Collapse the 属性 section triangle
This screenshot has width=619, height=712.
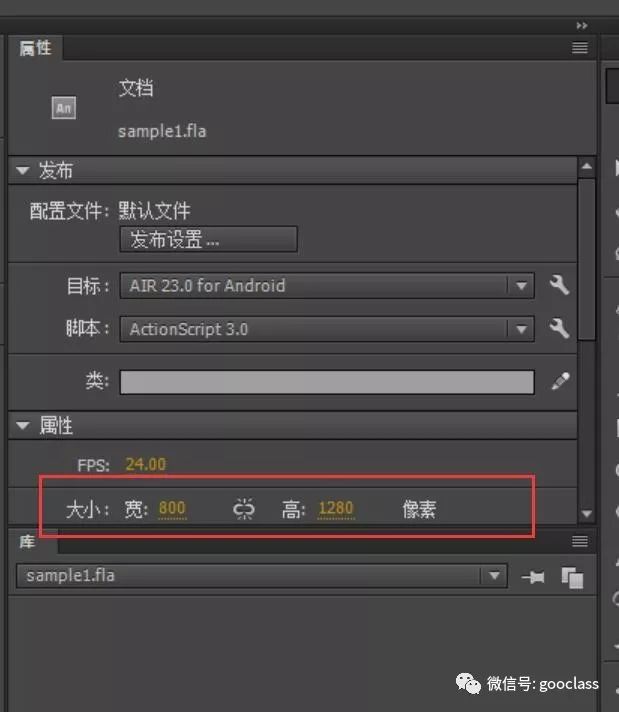click(x=22, y=425)
